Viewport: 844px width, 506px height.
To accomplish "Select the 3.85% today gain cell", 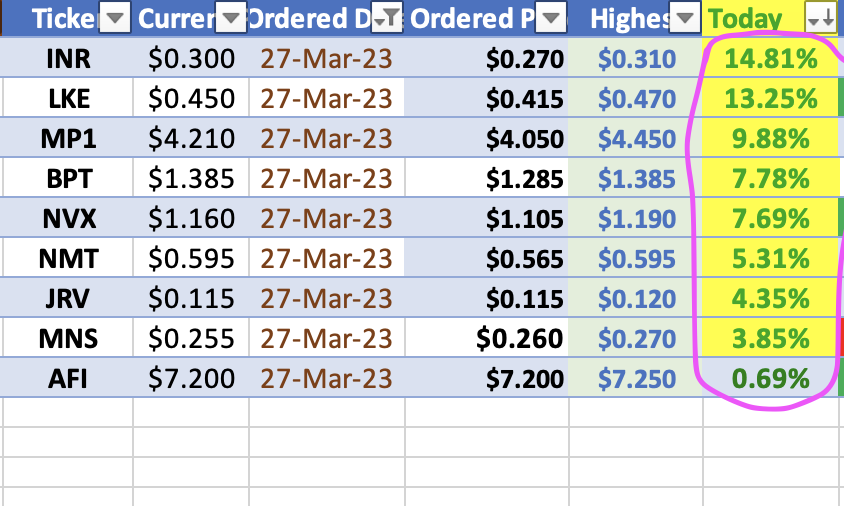I will point(770,338).
